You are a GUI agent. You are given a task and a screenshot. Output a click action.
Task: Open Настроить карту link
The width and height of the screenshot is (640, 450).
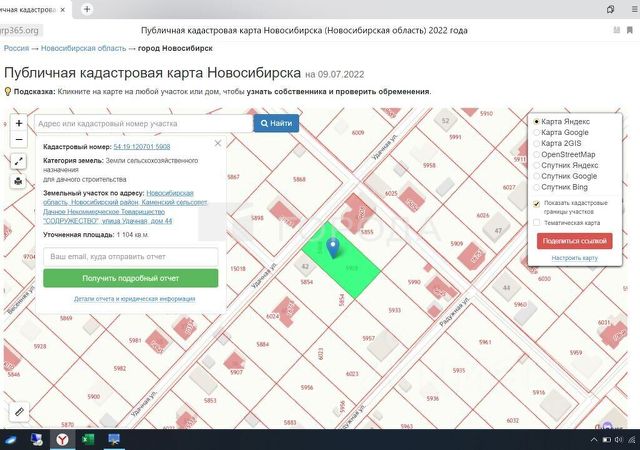[x=575, y=258]
